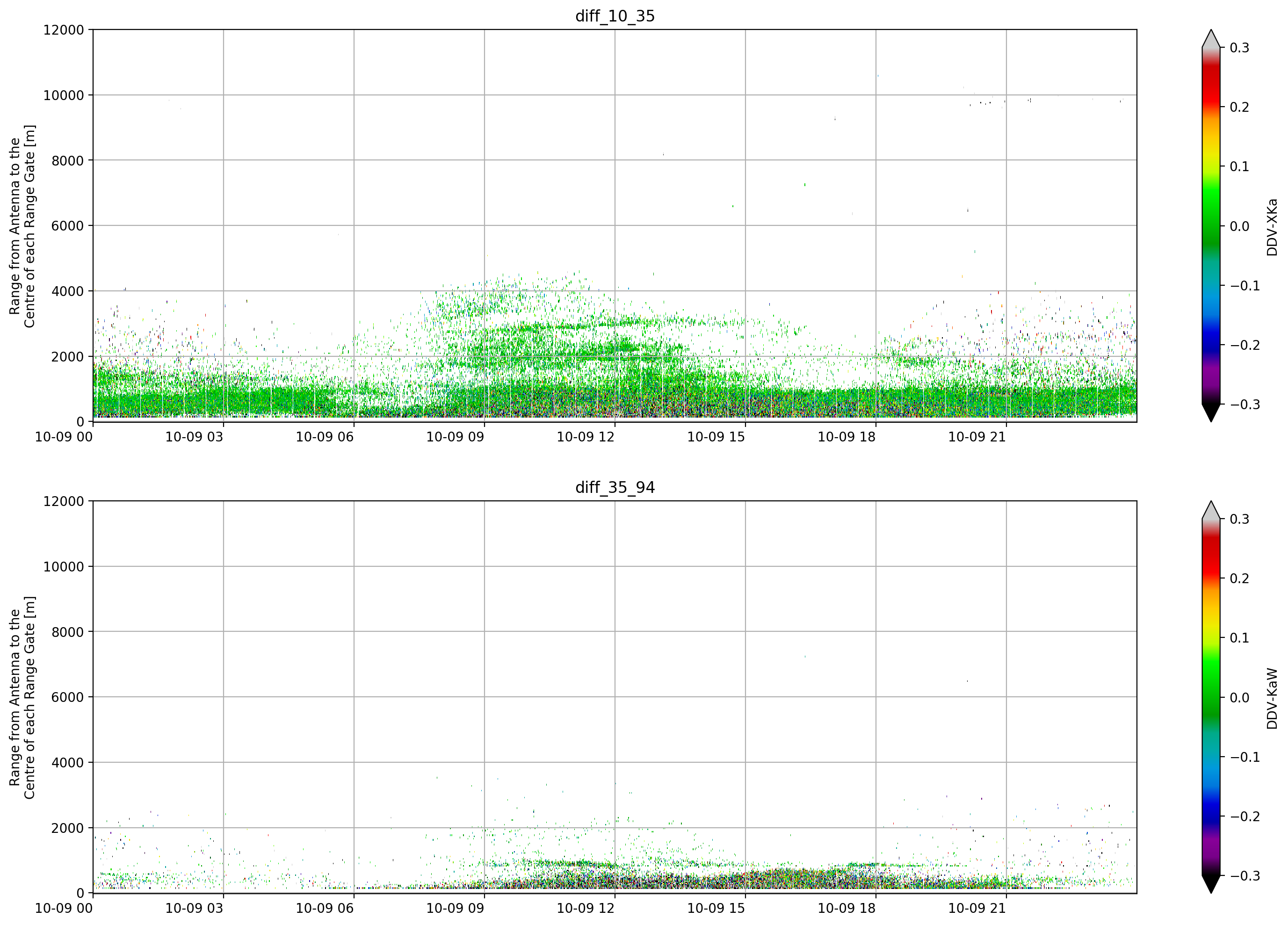Click the top plot x-axis label 10-09 15
The width and height of the screenshot is (1288, 925).
[716, 437]
